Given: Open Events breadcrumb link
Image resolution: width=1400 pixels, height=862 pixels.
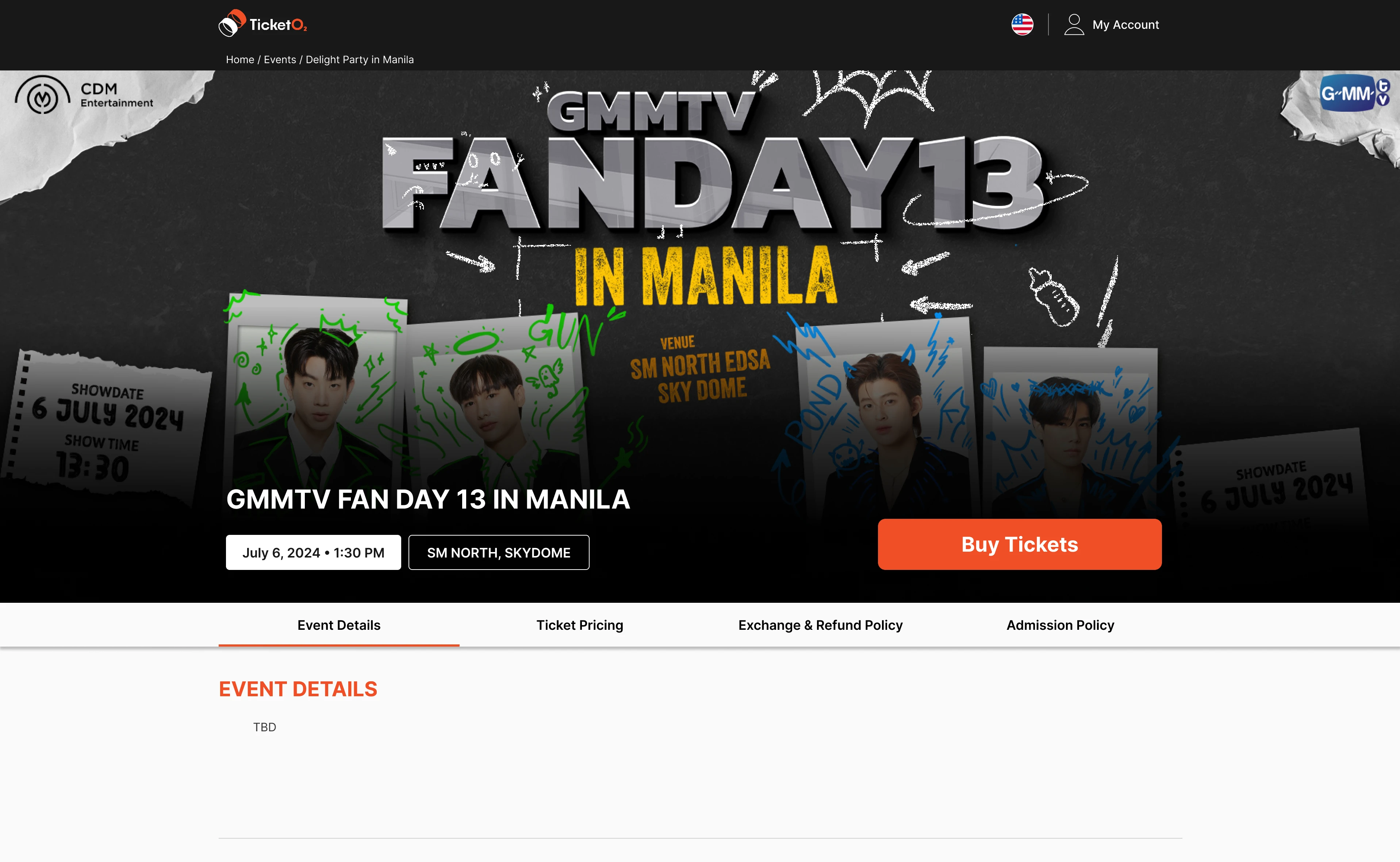Looking at the screenshot, I should click(280, 59).
